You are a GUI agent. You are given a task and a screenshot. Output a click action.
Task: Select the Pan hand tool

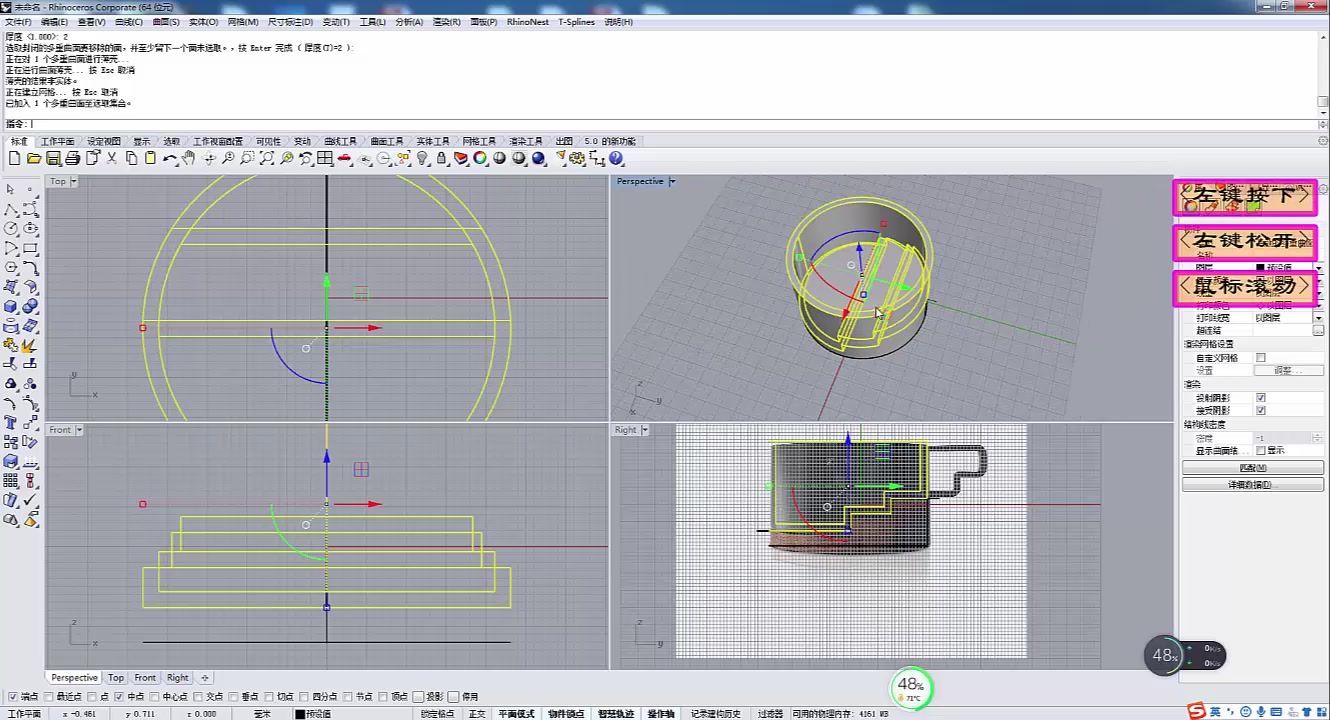(x=189, y=158)
